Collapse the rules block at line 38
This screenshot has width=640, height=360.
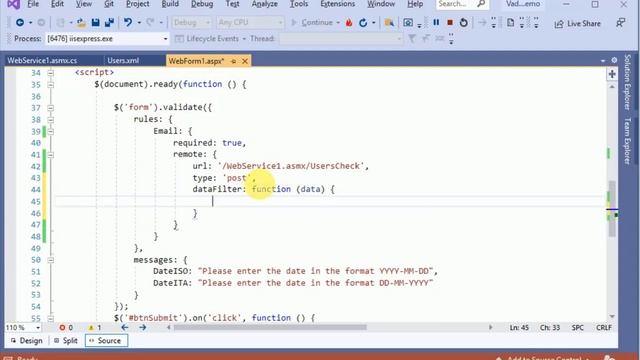51,120
